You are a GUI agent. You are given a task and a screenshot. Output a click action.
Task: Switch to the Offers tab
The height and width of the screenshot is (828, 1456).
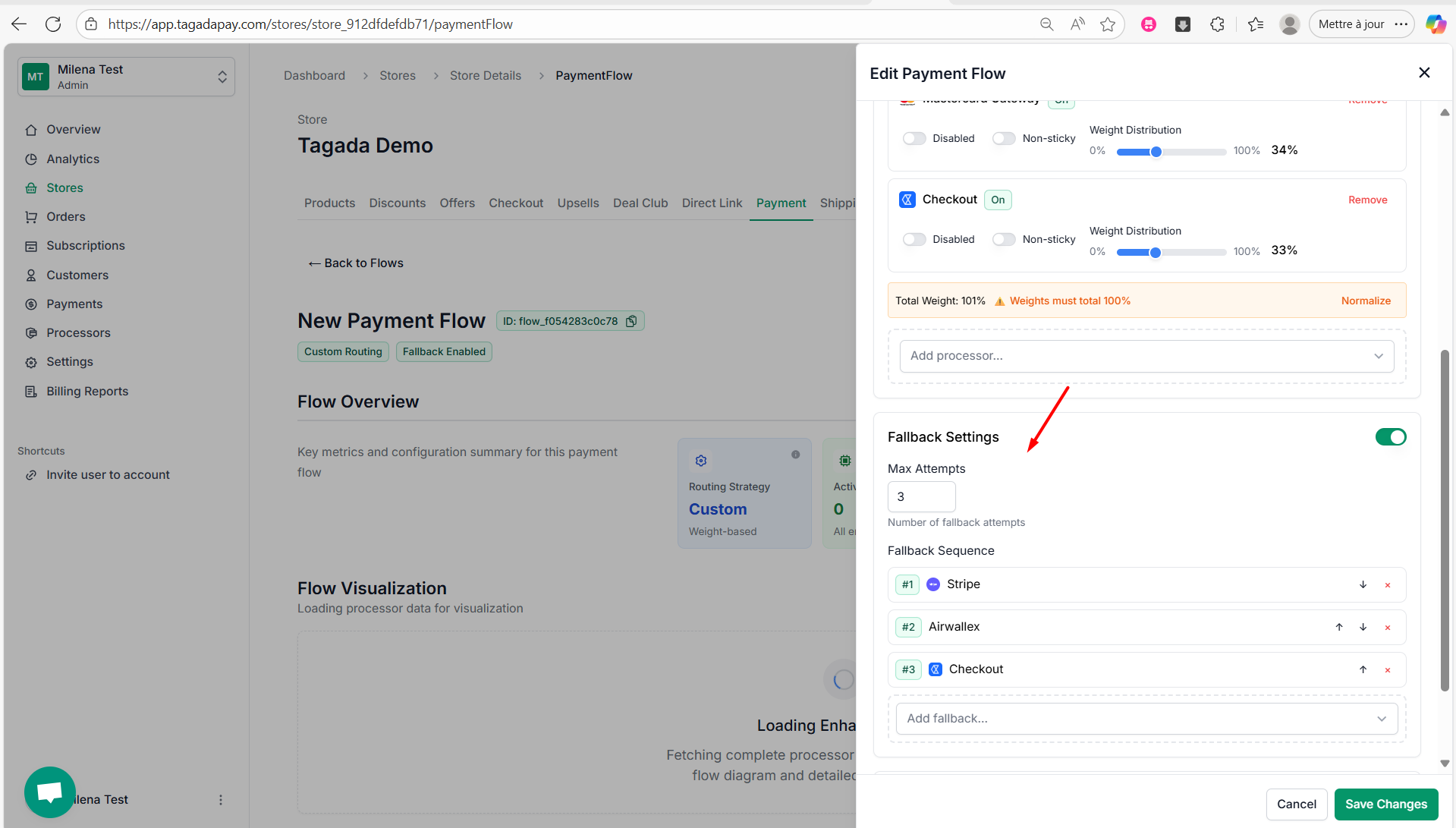(457, 203)
